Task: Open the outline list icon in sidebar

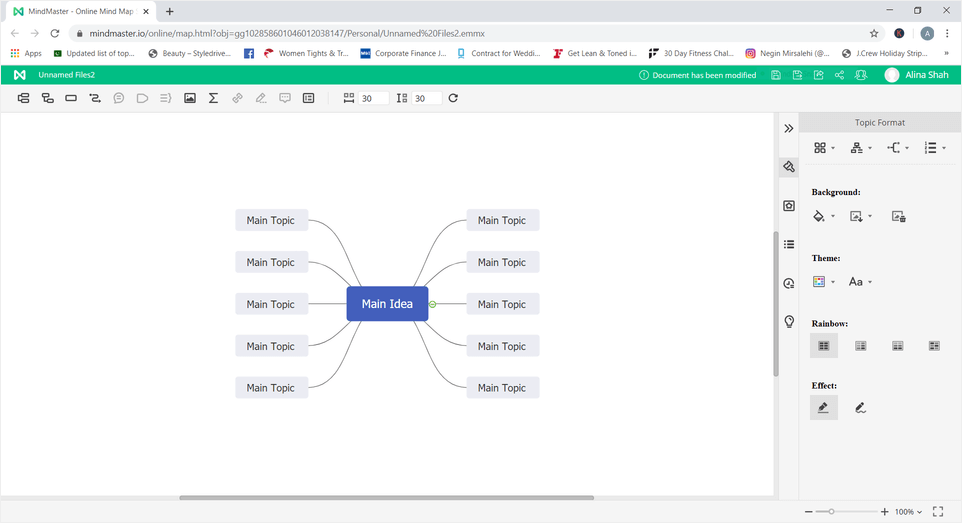Action: click(x=789, y=244)
